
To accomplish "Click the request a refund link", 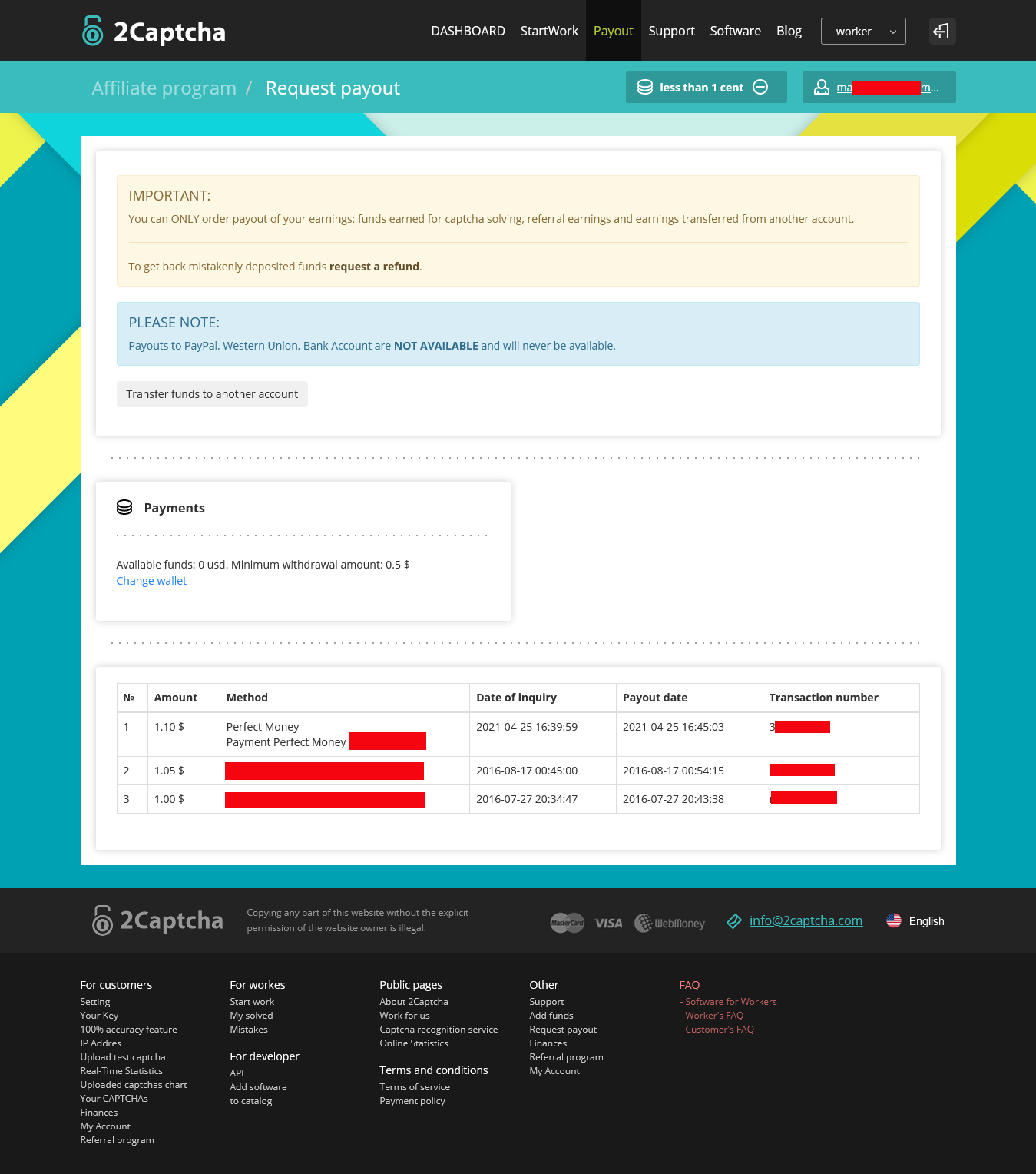I will [x=374, y=267].
